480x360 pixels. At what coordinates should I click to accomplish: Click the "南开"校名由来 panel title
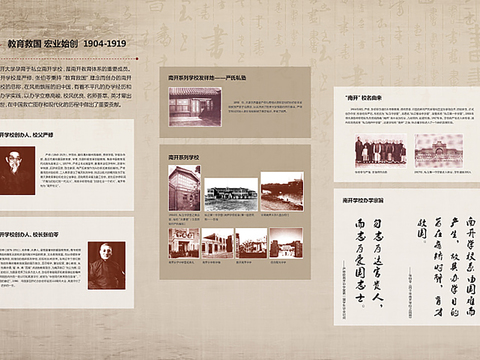pos(364,98)
